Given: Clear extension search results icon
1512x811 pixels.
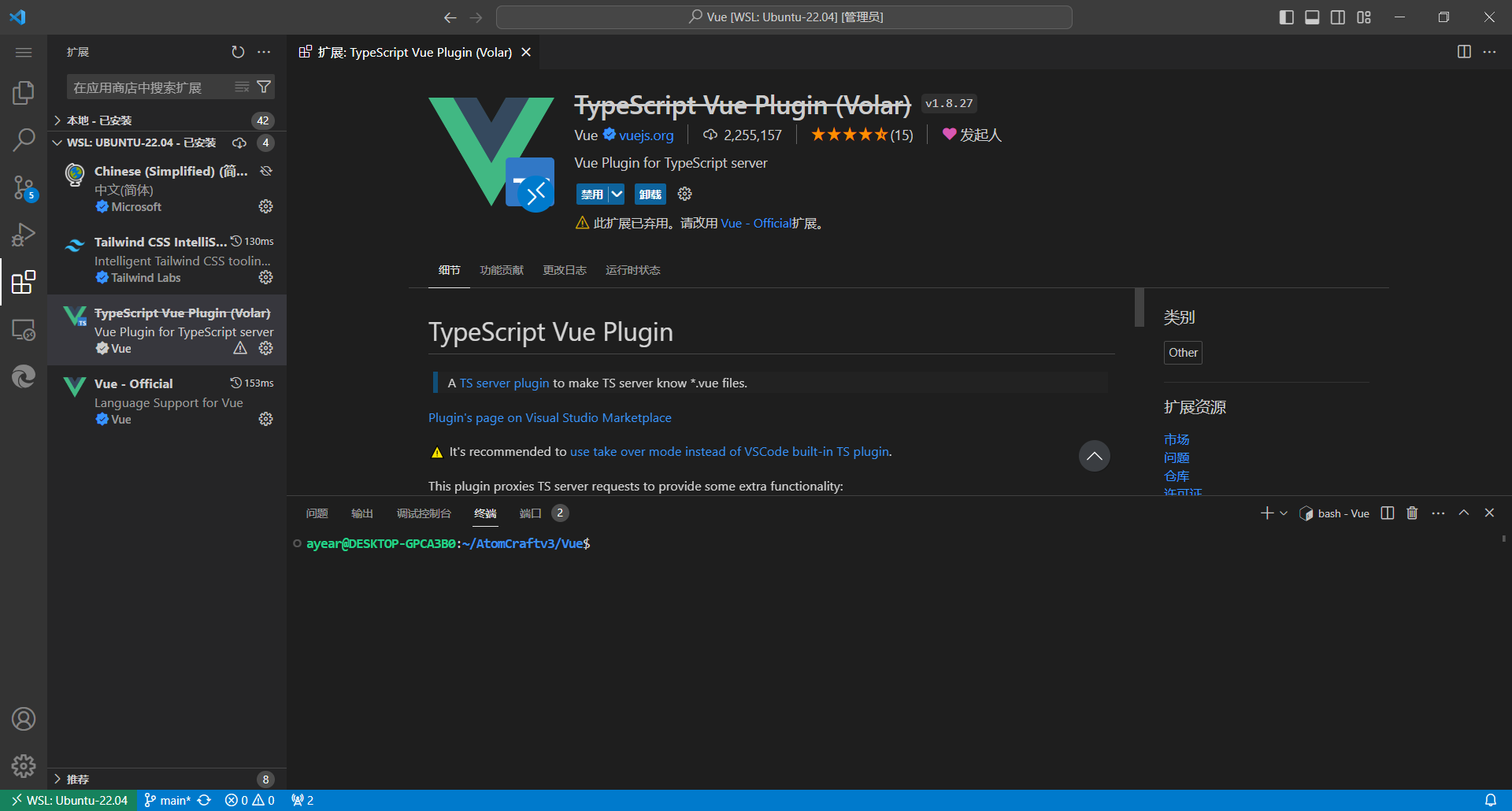Looking at the screenshot, I should [242, 87].
